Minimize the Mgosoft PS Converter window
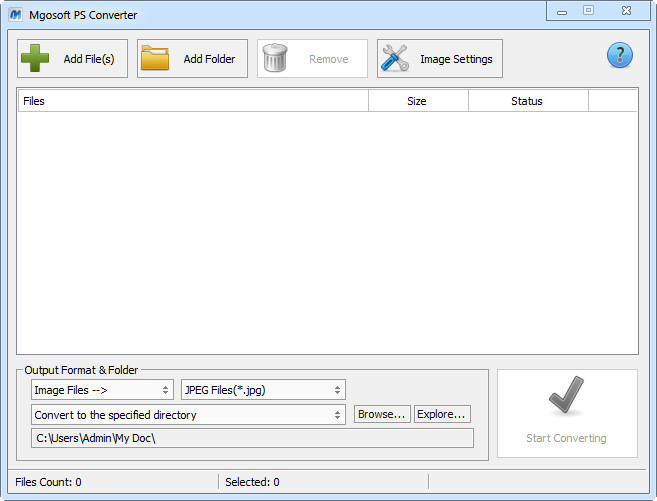657x501 pixels. pyautogui.click(x=562, y=11)
